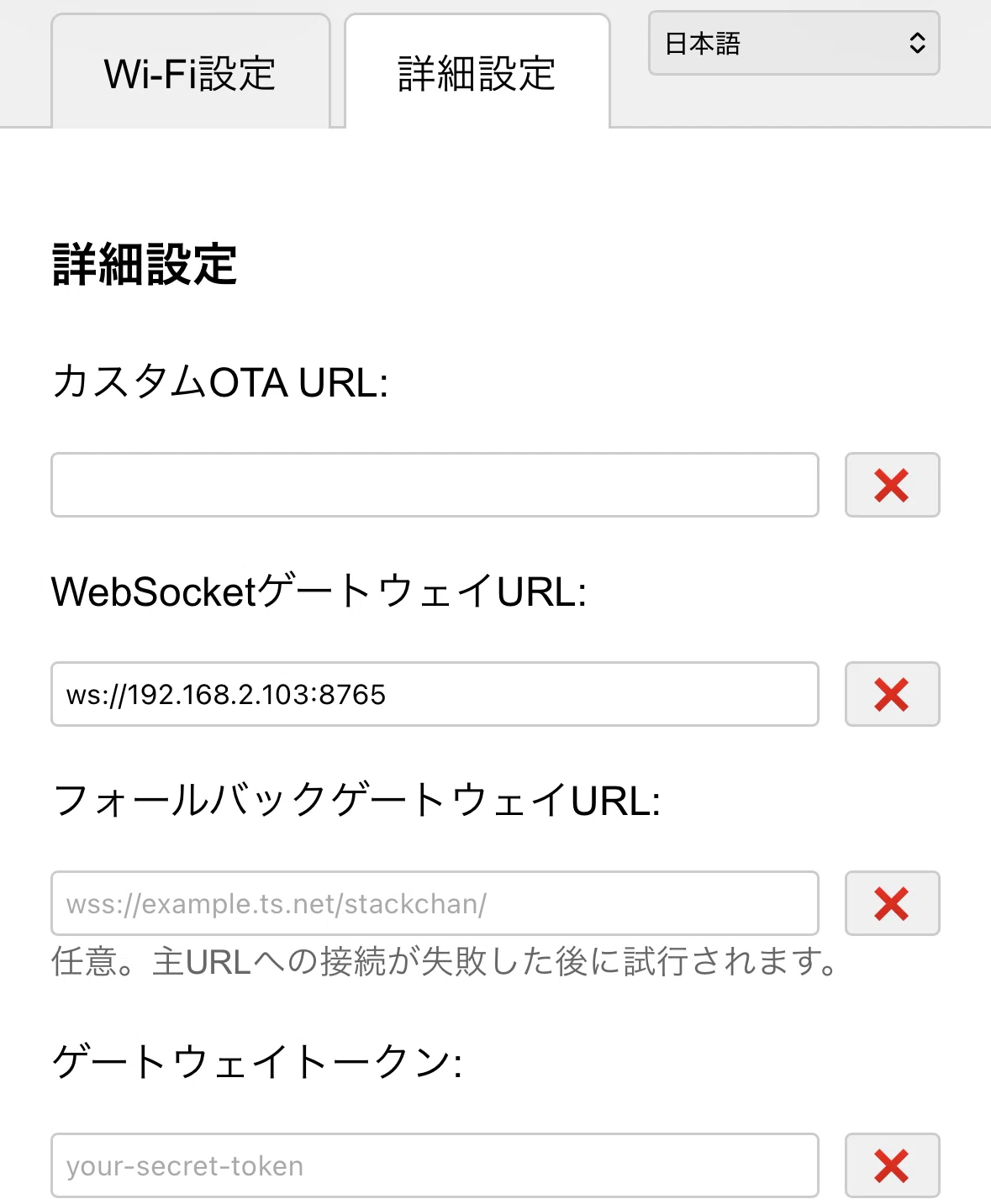
Task: Open the 日本語 language dropdown
Action: click(x=793, y=43)
